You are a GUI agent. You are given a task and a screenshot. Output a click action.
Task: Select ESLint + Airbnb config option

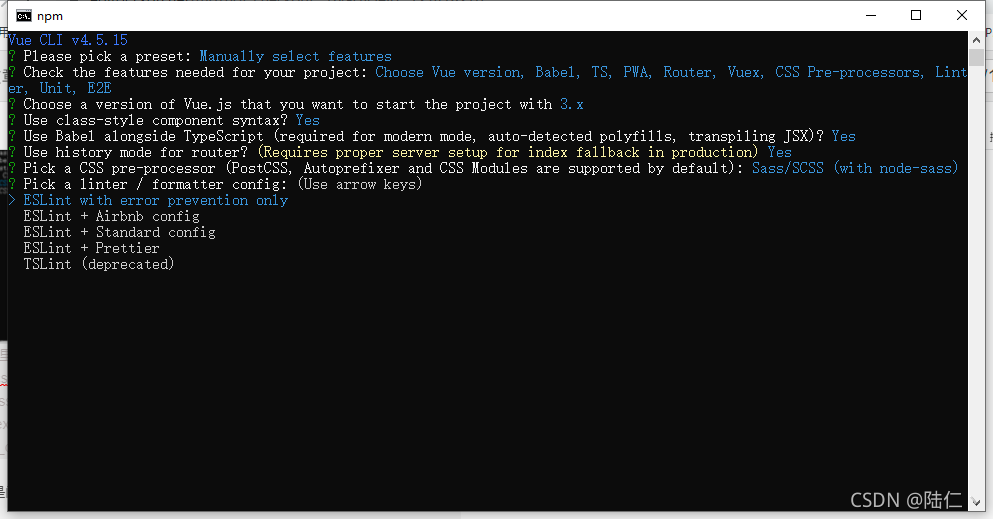click(x=111, y=216)
